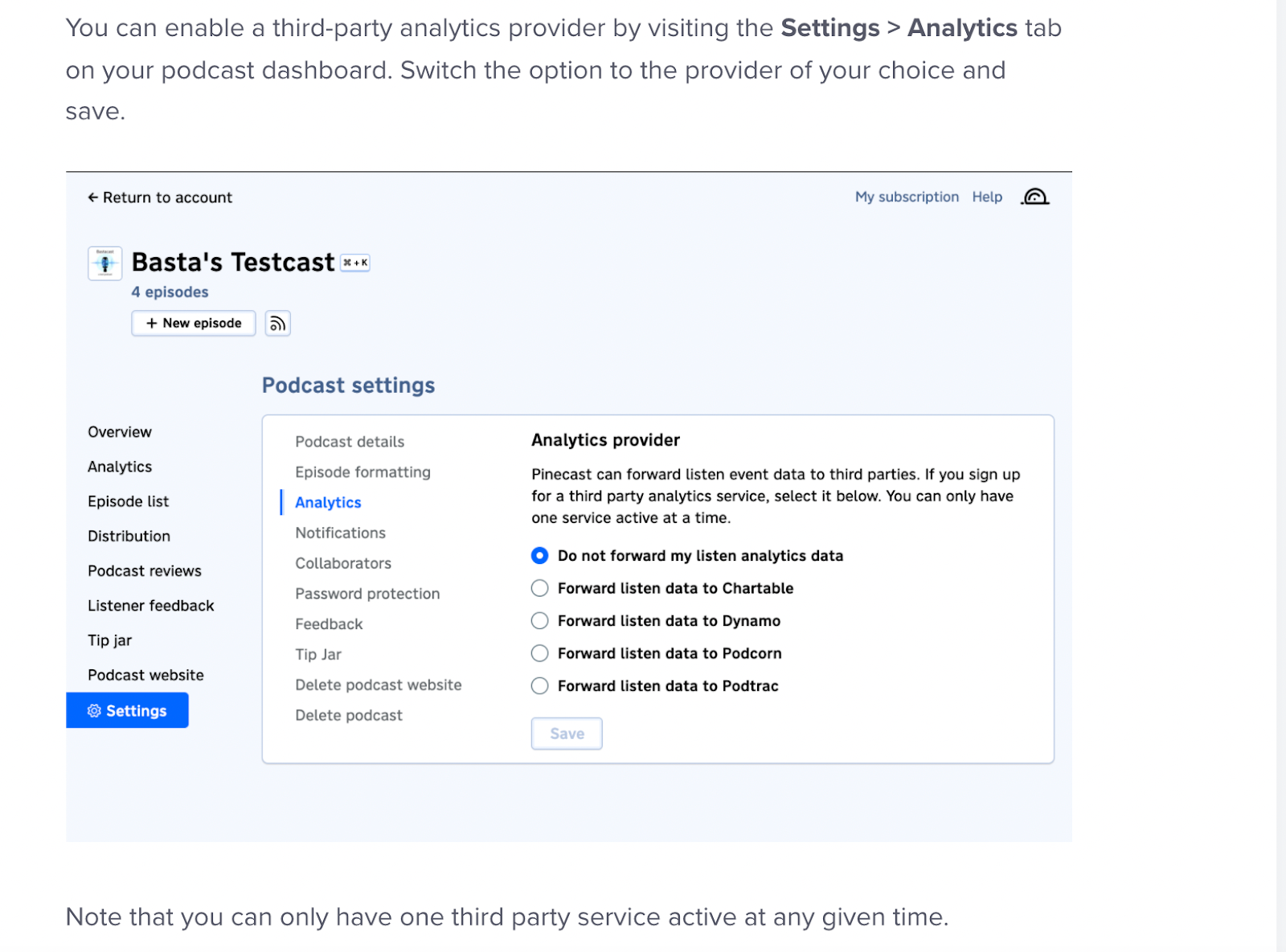
Task: Click the Basta's Testcast podcast artwork
Action: point(105,264)
